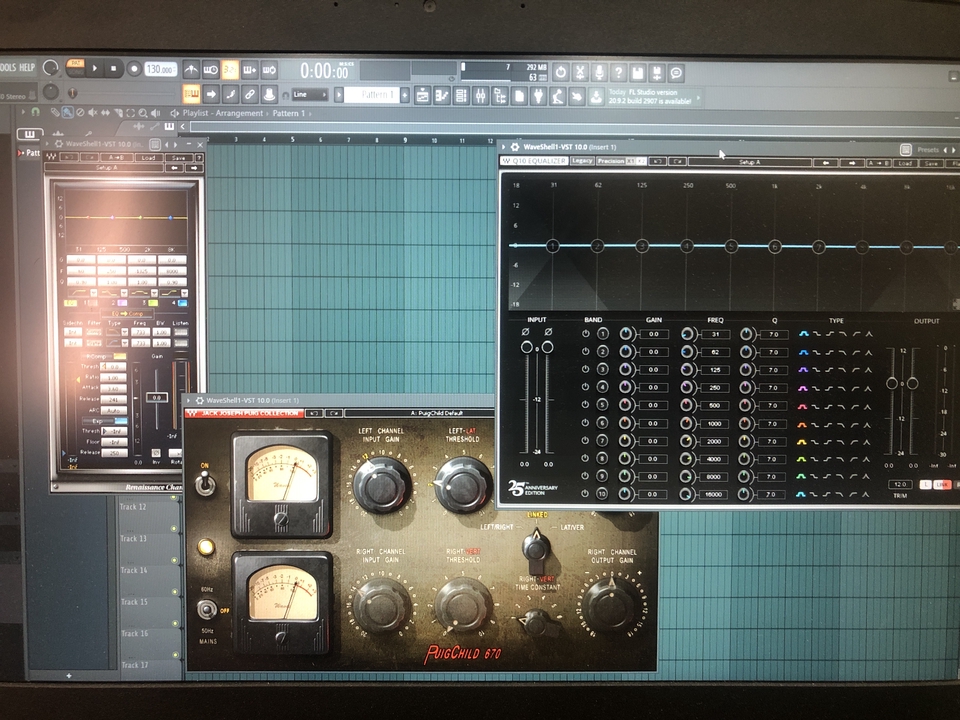This screenshot has width=960, height=720.
Task: Select the playlist zoom tool icon
Action: pos(142,113)
